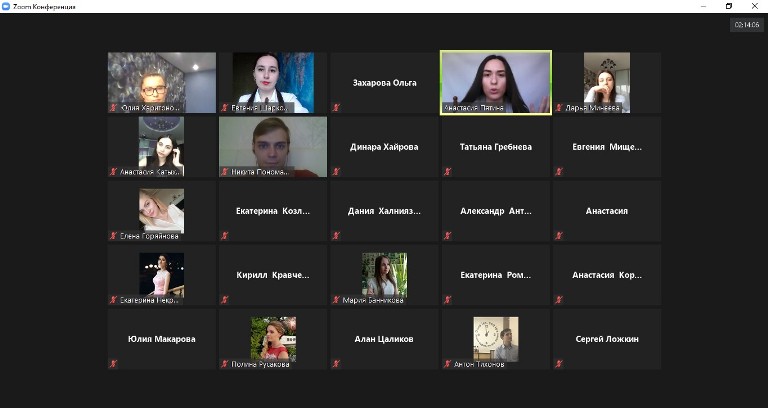The height and width of the screenshot is (408, 768).
Task: Click muted mic icon on Татьяна Гребнева tile
Action: click(447, 171)
